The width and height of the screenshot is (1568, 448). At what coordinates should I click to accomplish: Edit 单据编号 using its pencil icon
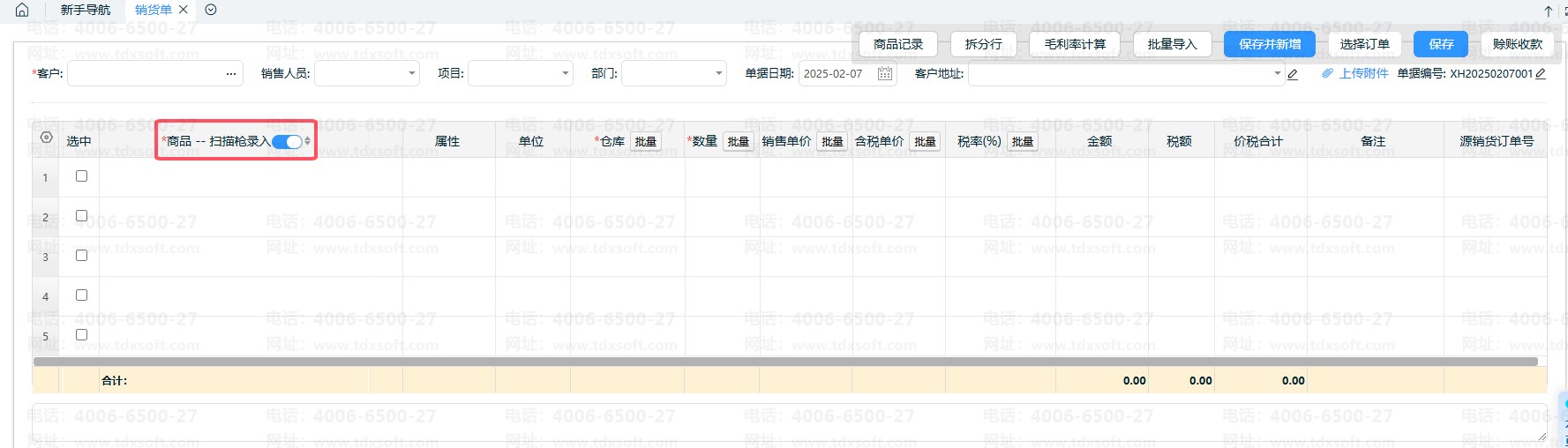pos(1541,74)
